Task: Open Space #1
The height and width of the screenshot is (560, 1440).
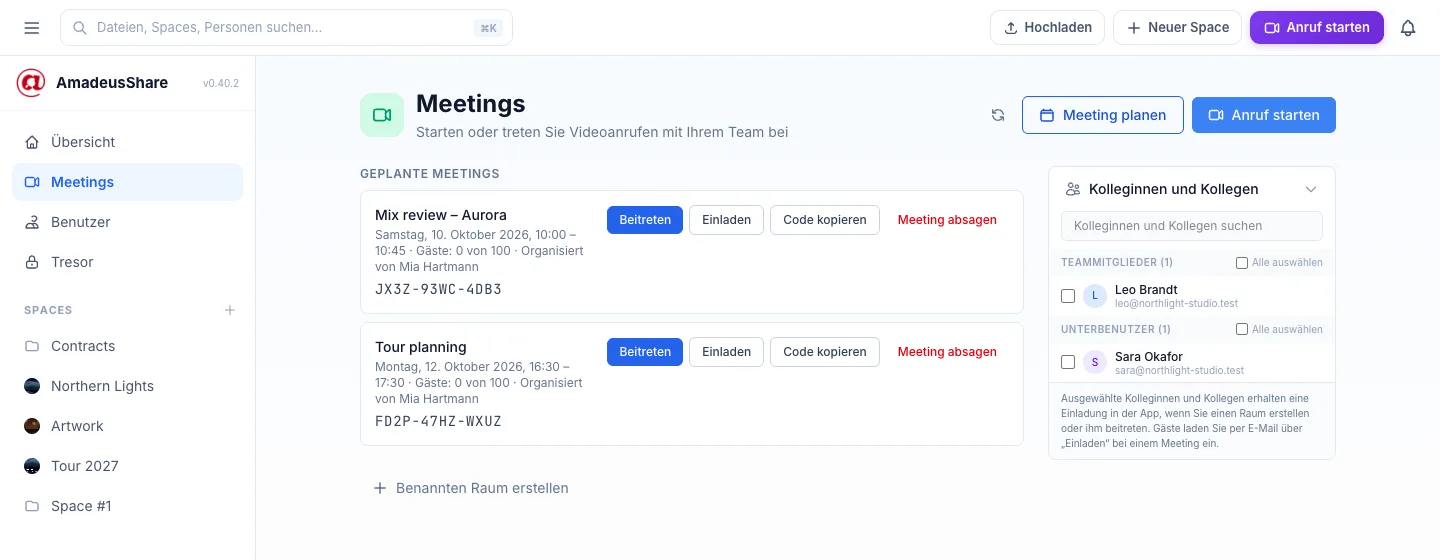Action: coord(127,506)
